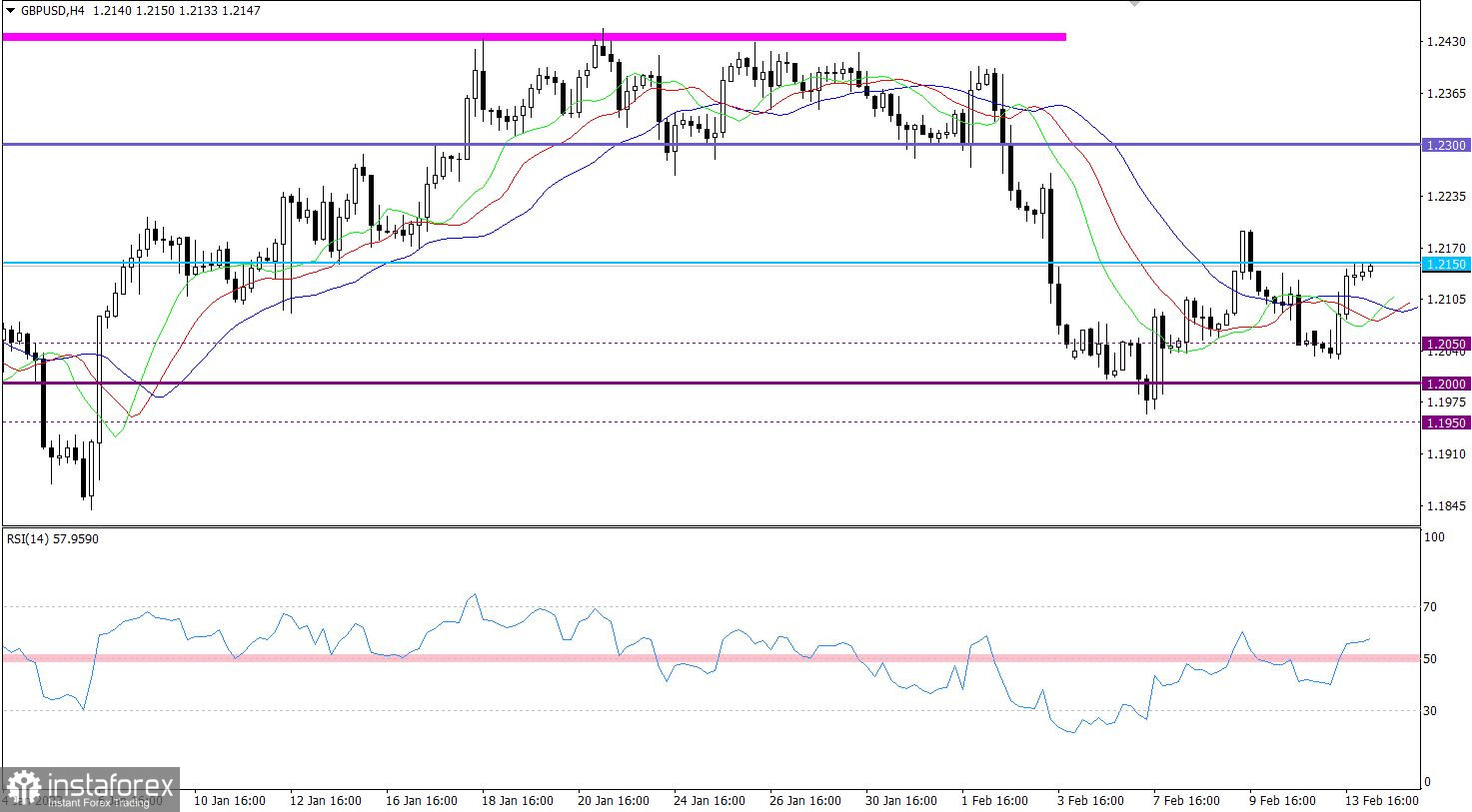
Task: Click the 1.1910 price scale value
Action: [x=1447, y=454]
